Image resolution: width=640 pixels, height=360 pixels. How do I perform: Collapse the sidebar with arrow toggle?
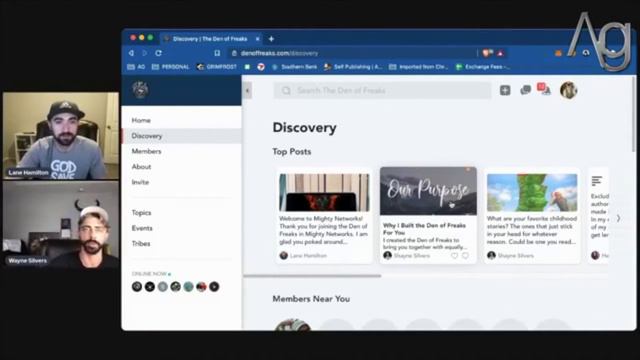coord(247,91)
